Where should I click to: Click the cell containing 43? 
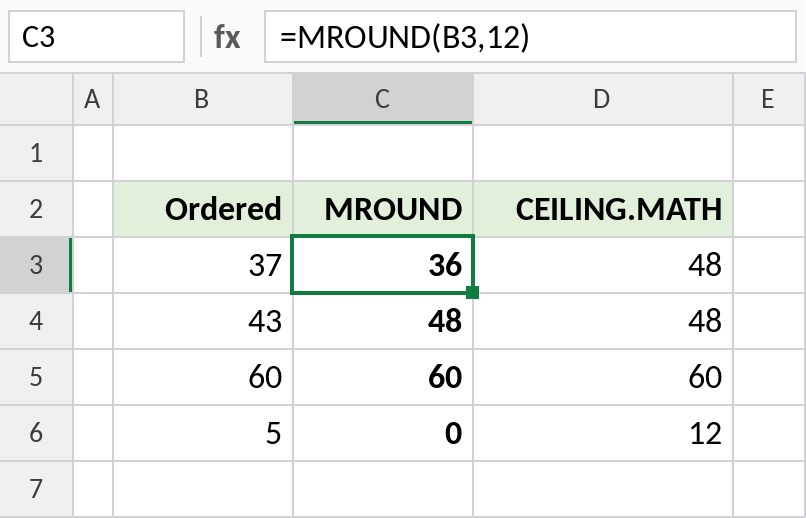(x=203, y=321)
